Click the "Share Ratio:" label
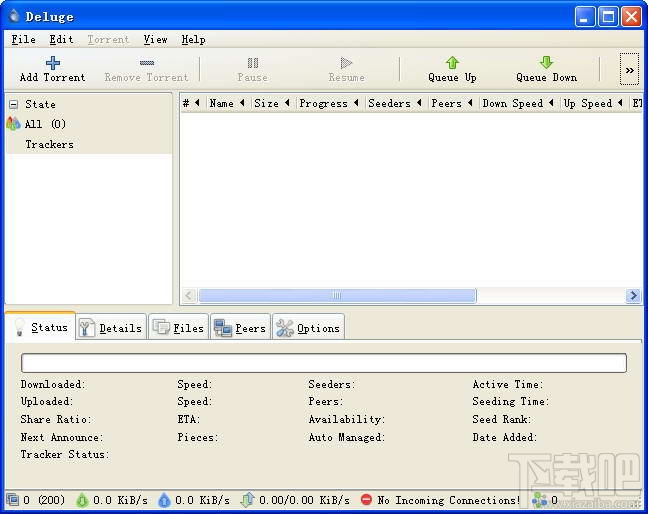 [56, 419]
